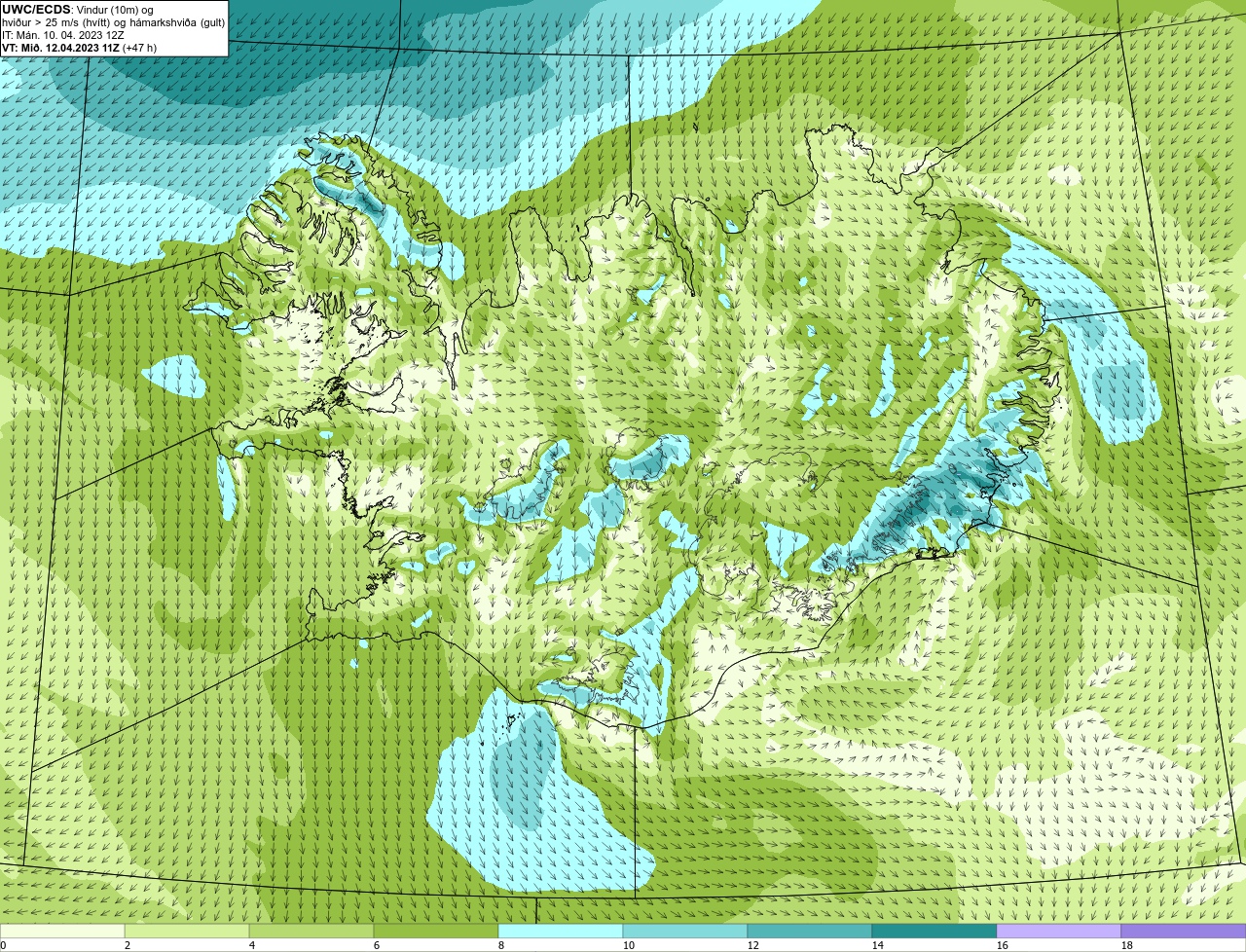Click the legend scale label '14'
The image size is (1246, 952).
point(878,945)
